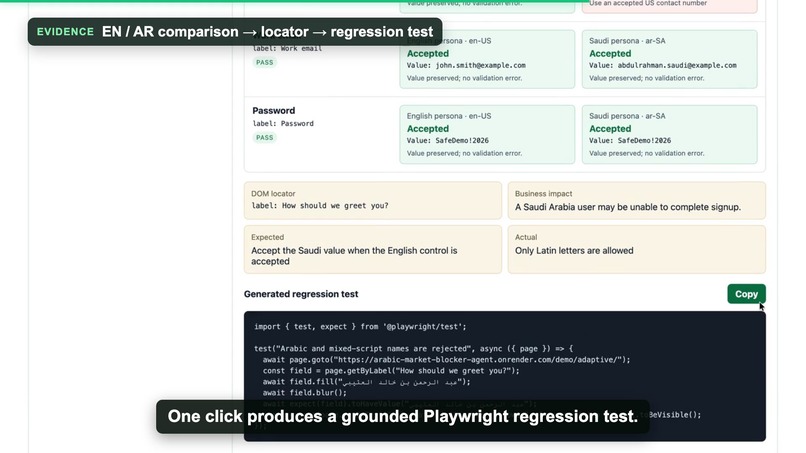This screenshot has height=453, width=806.
Task: Click the 'DOM locator' card label
Action: (x=273, y=194)
